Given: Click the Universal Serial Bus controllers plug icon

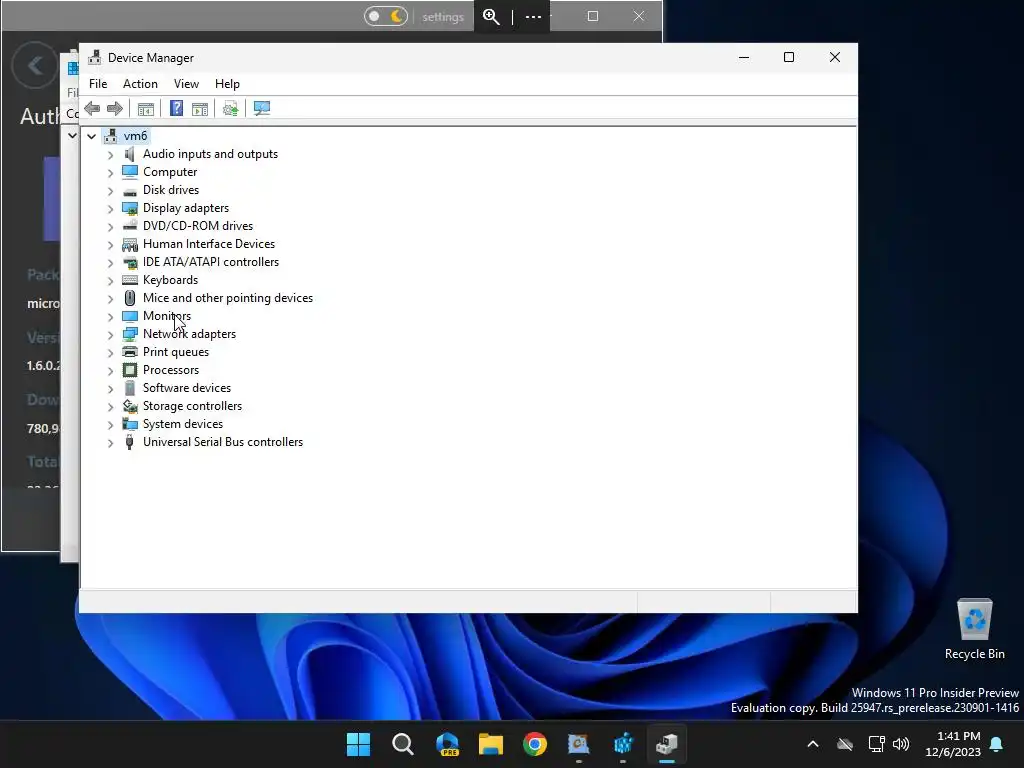Looking at the screenshot, I should (x=130, y=442).
